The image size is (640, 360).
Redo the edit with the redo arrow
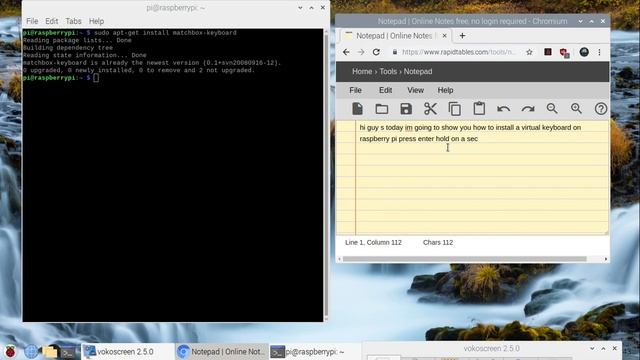(x=528, y=109)
